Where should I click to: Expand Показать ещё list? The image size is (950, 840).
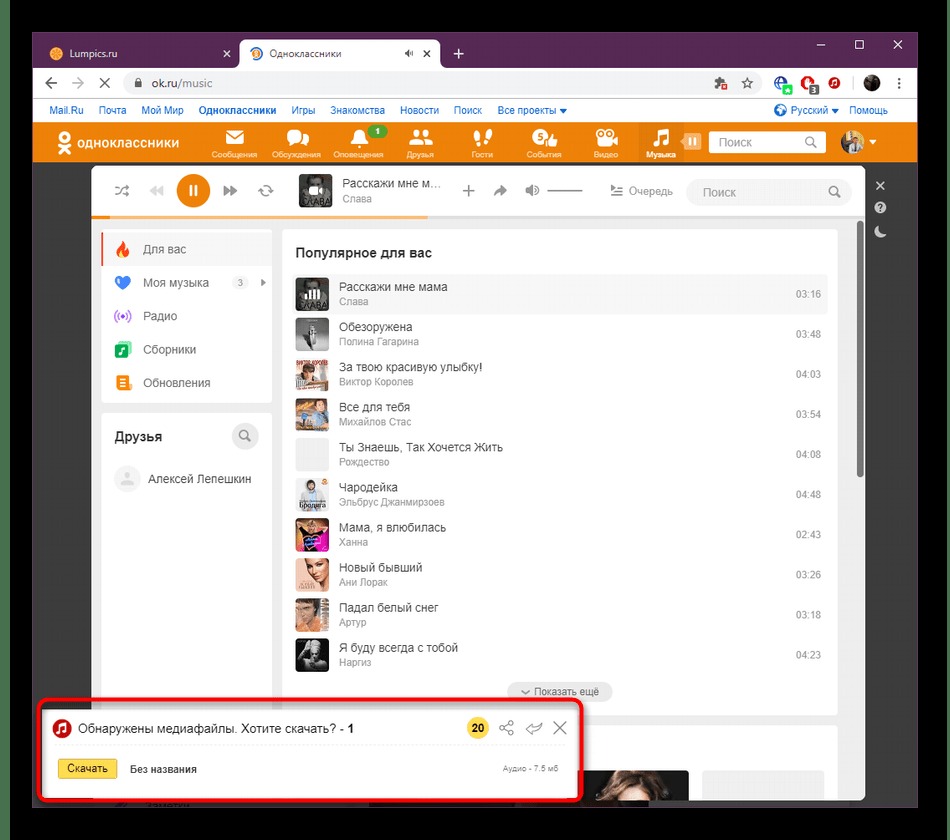(x=560, y=692)
